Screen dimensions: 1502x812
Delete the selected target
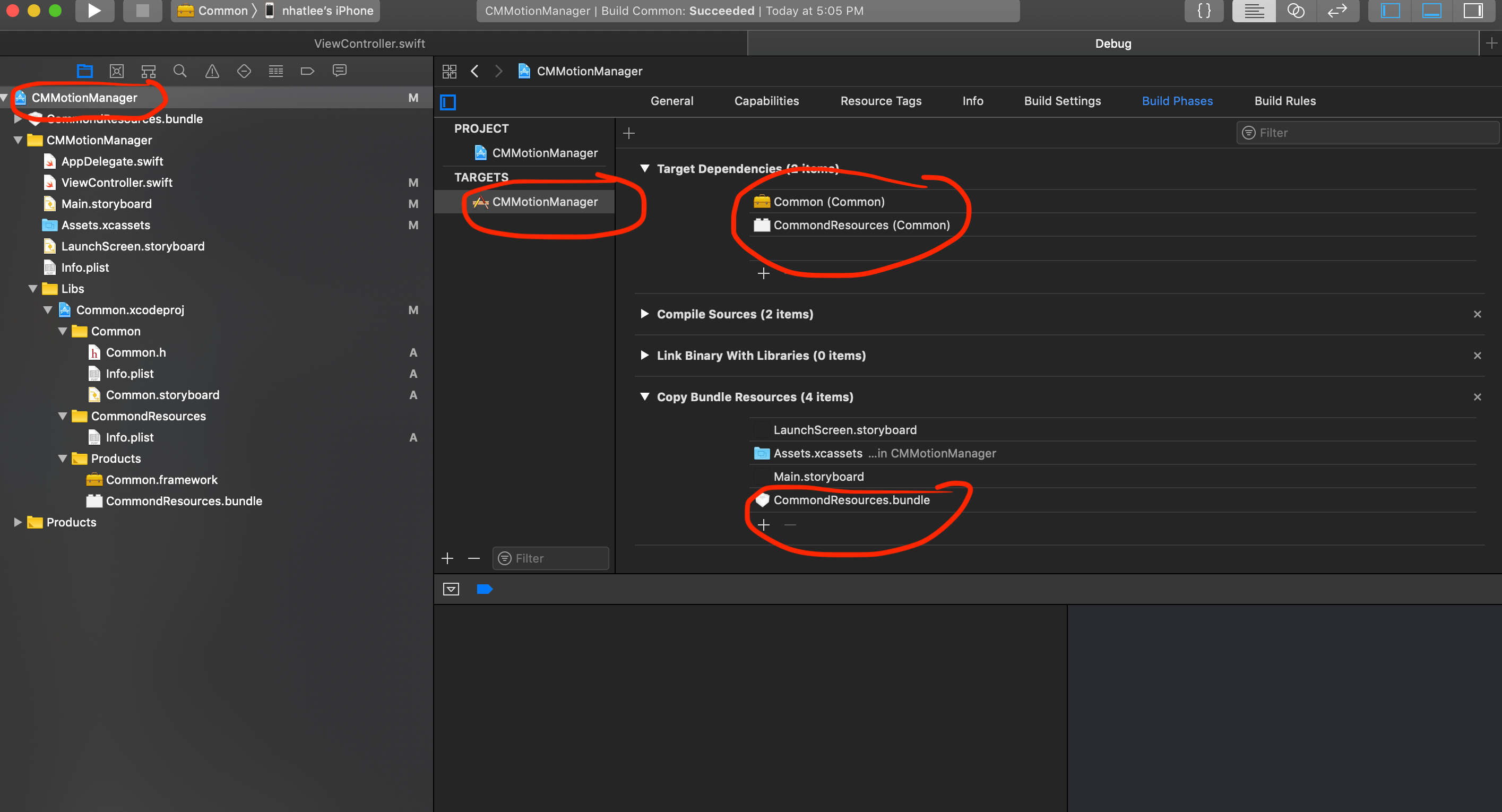tap(474, 558)
